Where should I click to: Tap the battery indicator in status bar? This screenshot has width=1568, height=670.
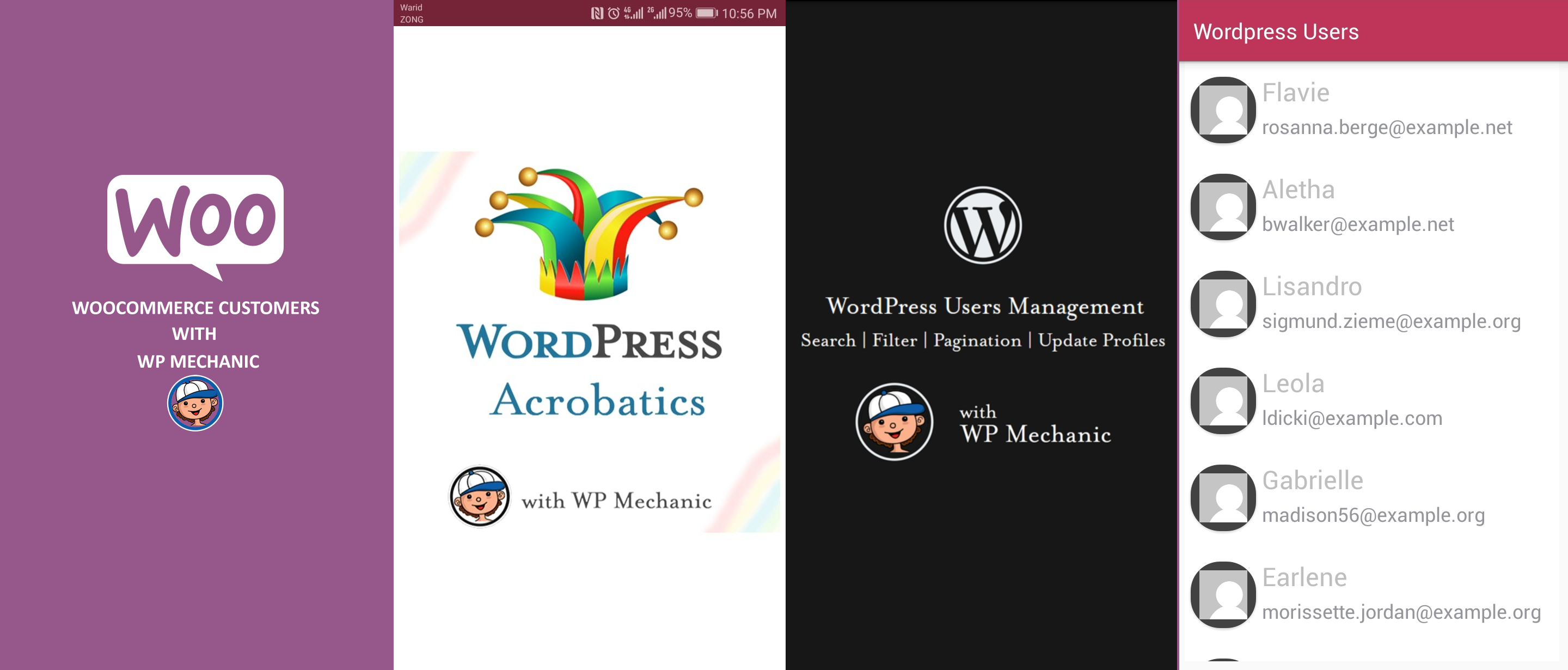(707, 13)
